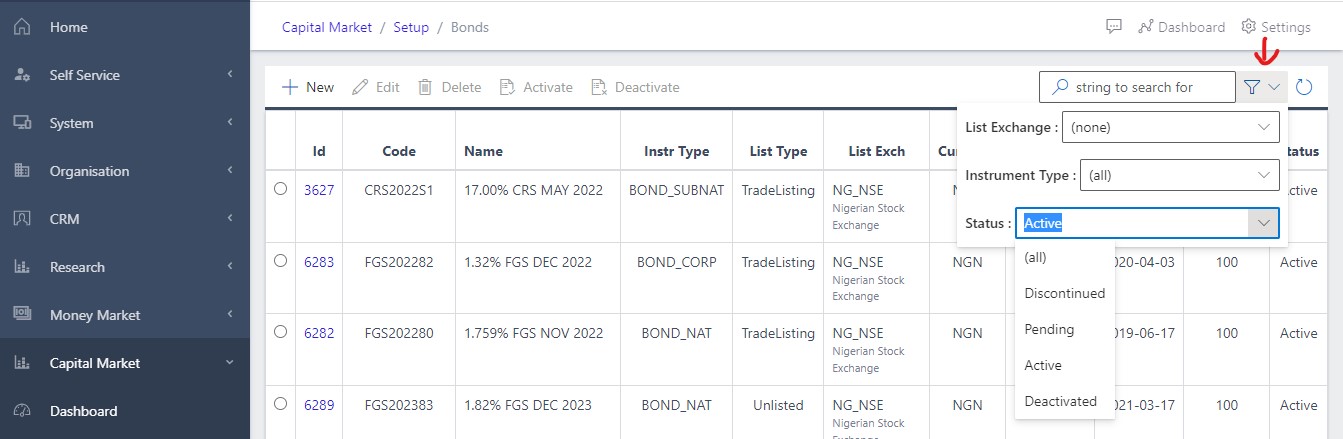Choose Active in the Status list
This screenshot has width=1343, height=439.
tap(1065, 365)
